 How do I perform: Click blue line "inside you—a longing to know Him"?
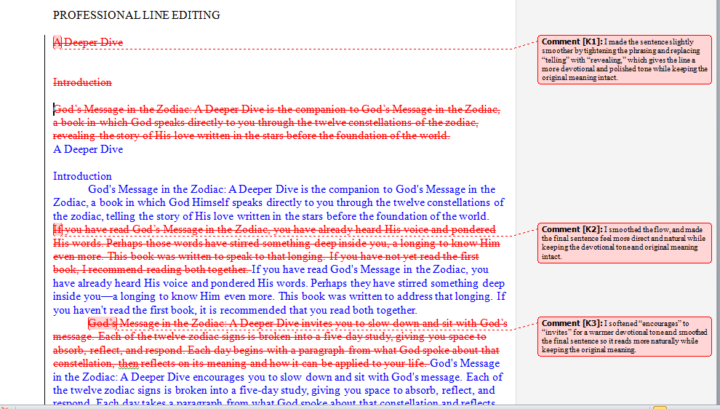279,297
